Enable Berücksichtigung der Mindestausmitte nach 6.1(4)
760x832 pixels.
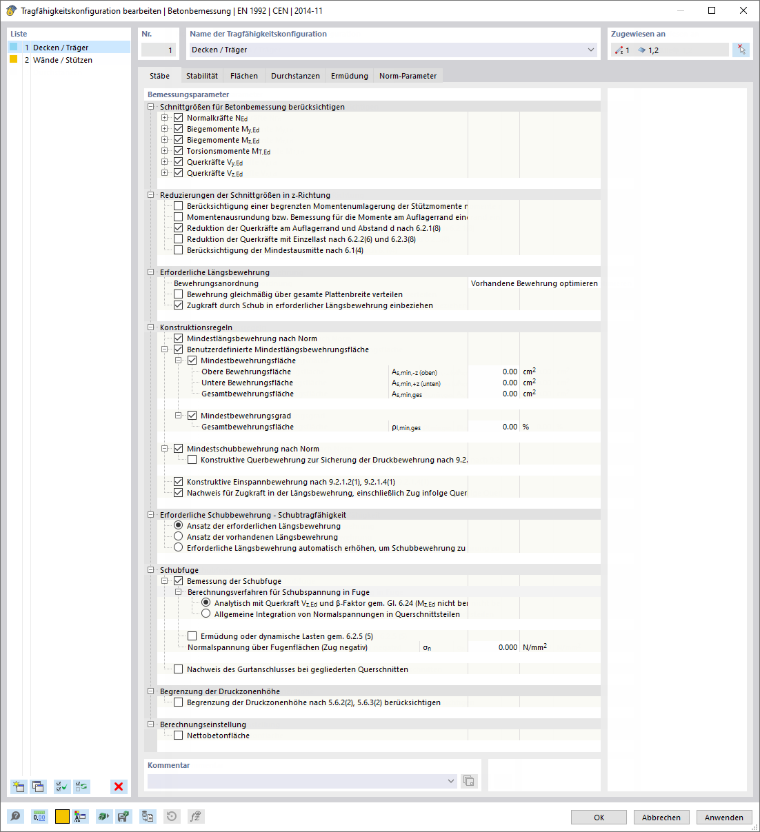point(178,250)
